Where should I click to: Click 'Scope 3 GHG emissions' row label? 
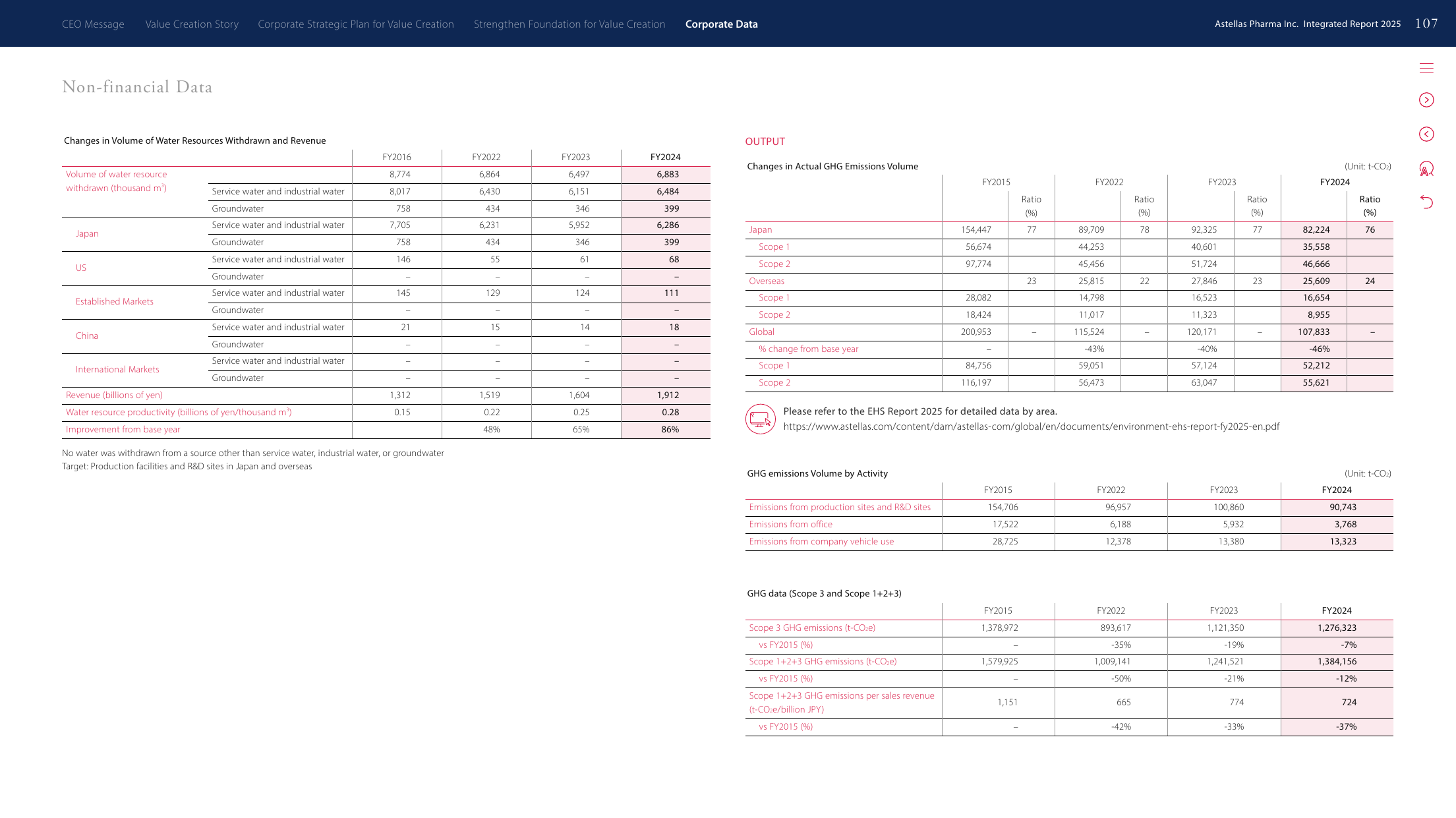[812, 628]
